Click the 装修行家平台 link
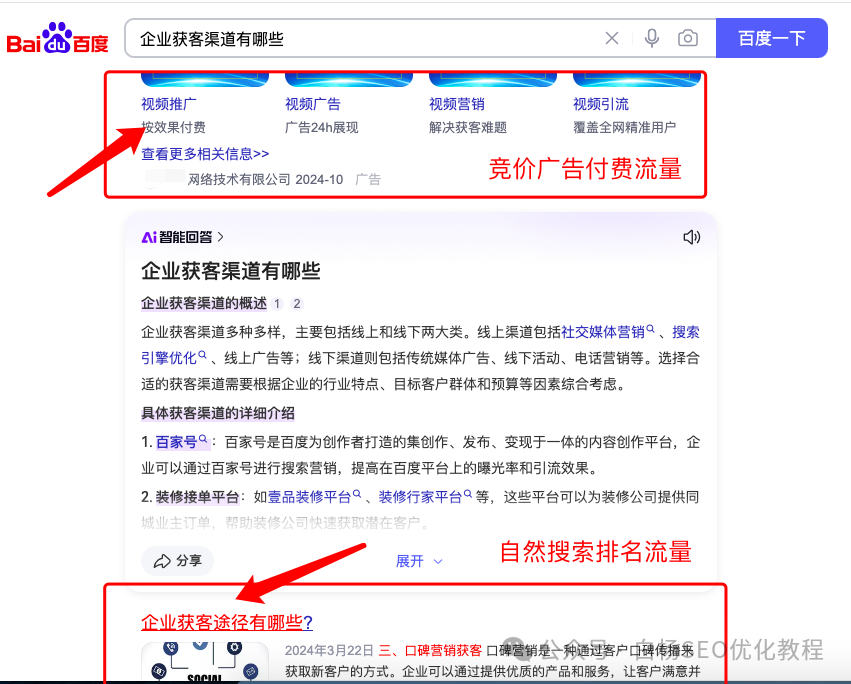 [x=421, y=495]
